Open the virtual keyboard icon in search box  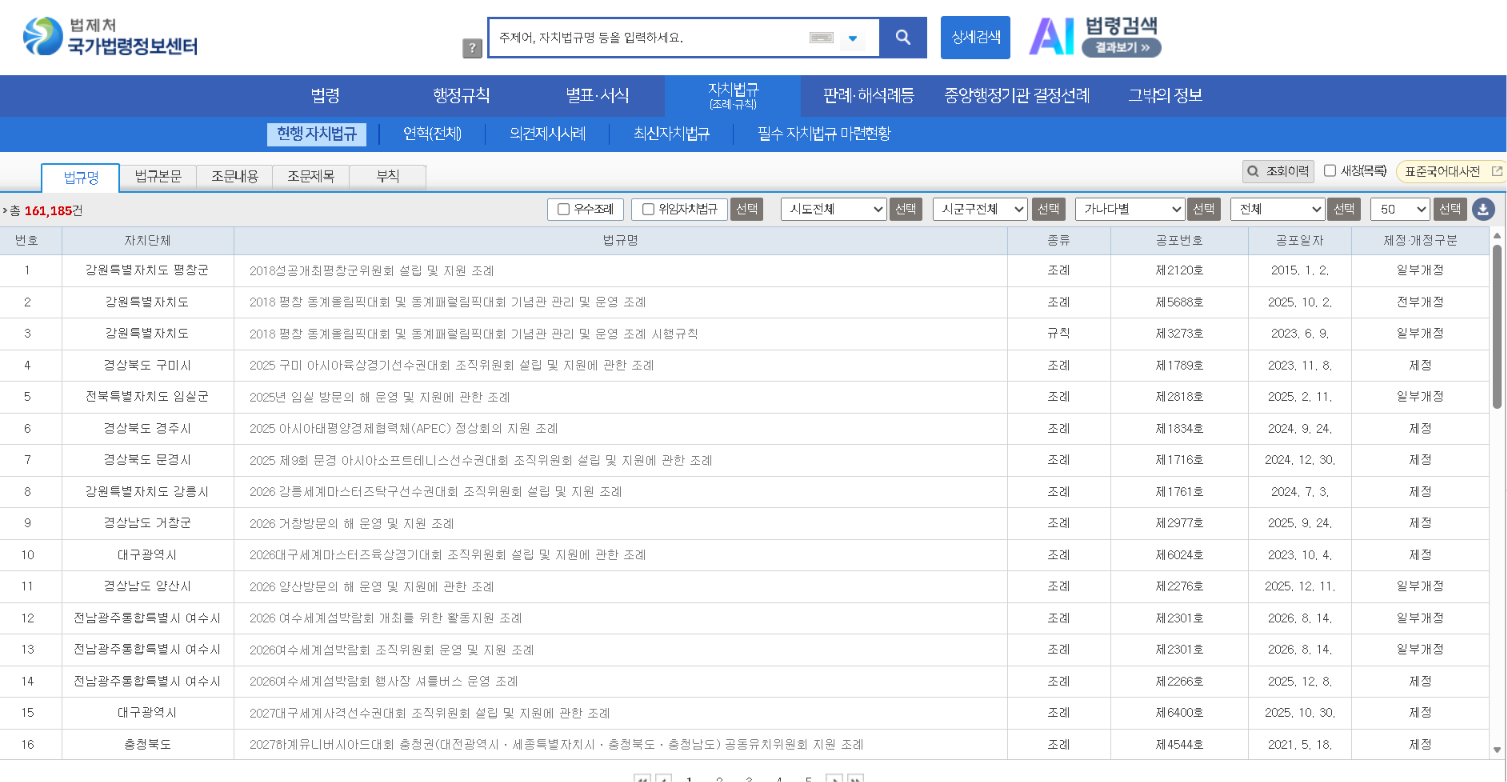click(x=821, y=38)
